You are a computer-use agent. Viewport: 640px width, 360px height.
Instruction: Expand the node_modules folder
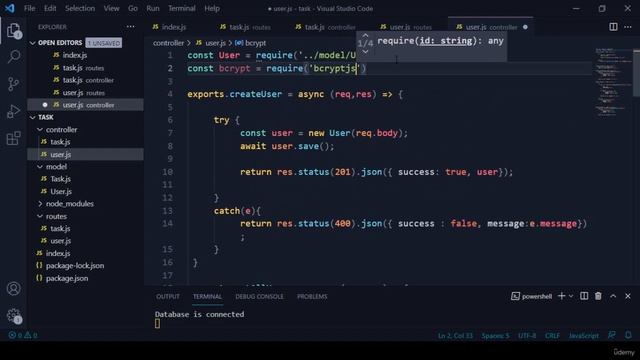(x=40, y=204)
